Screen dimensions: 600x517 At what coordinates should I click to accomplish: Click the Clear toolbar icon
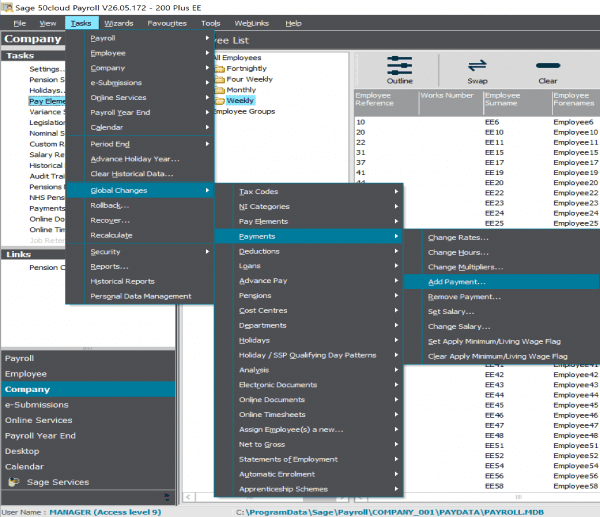[x=548, y=65]
